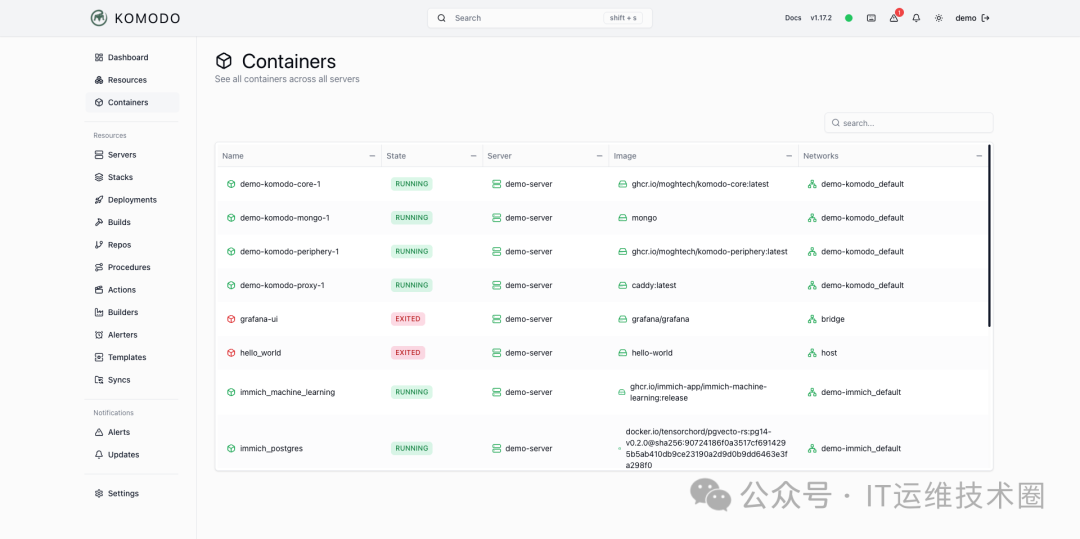Open Networks column options menu
The image size is (1080, 539).
click(979, 156)
